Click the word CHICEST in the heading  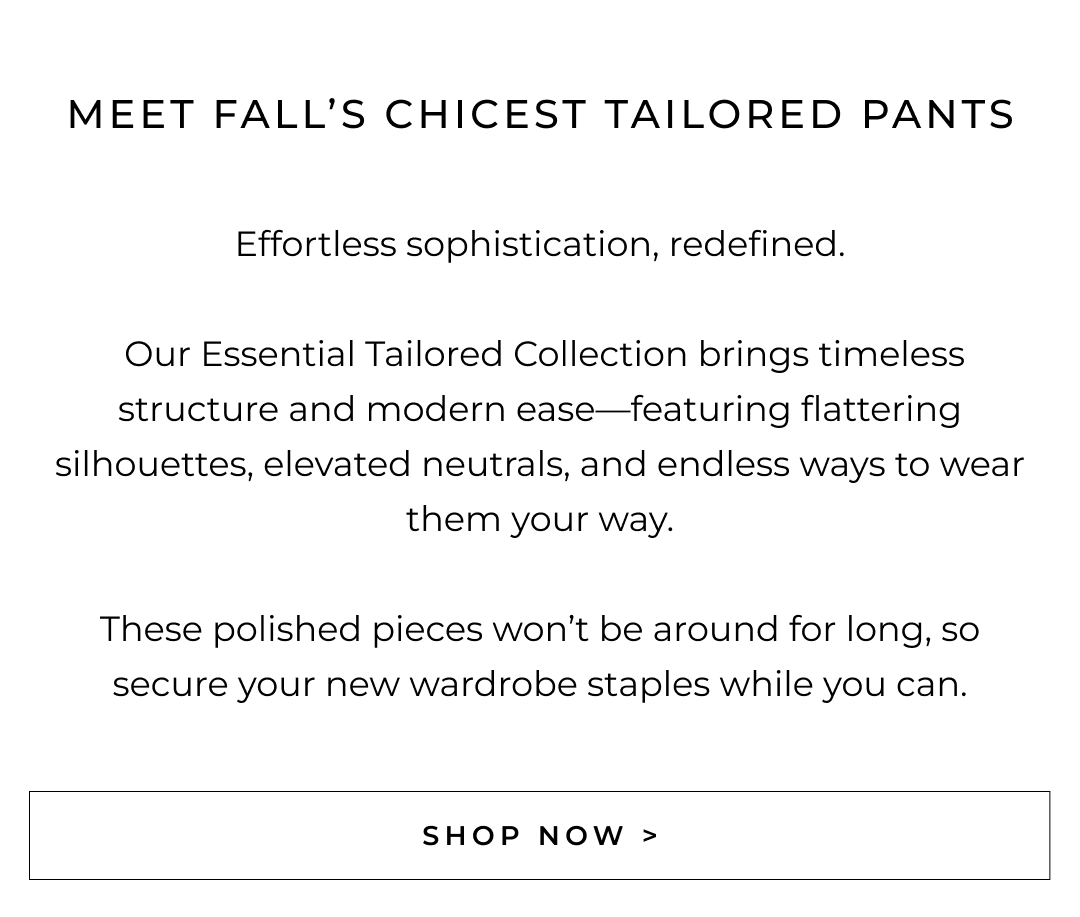[x=486, y=115]
